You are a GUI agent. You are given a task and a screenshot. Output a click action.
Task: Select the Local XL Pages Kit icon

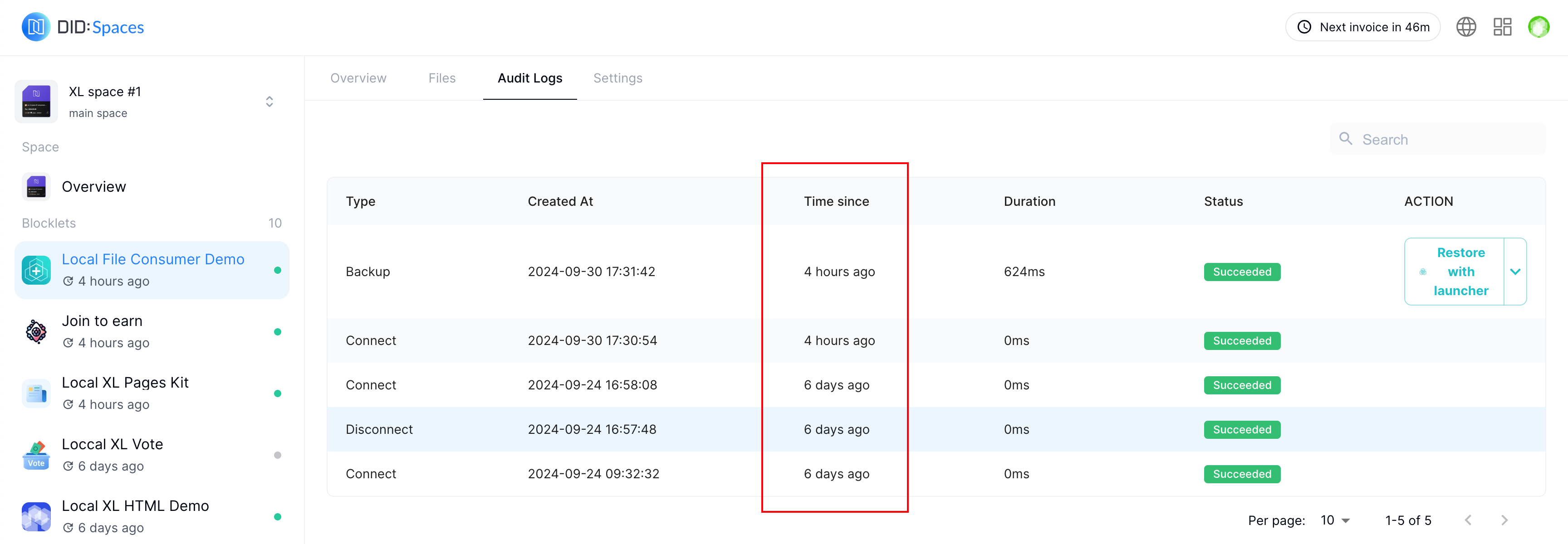click(36, 393)
